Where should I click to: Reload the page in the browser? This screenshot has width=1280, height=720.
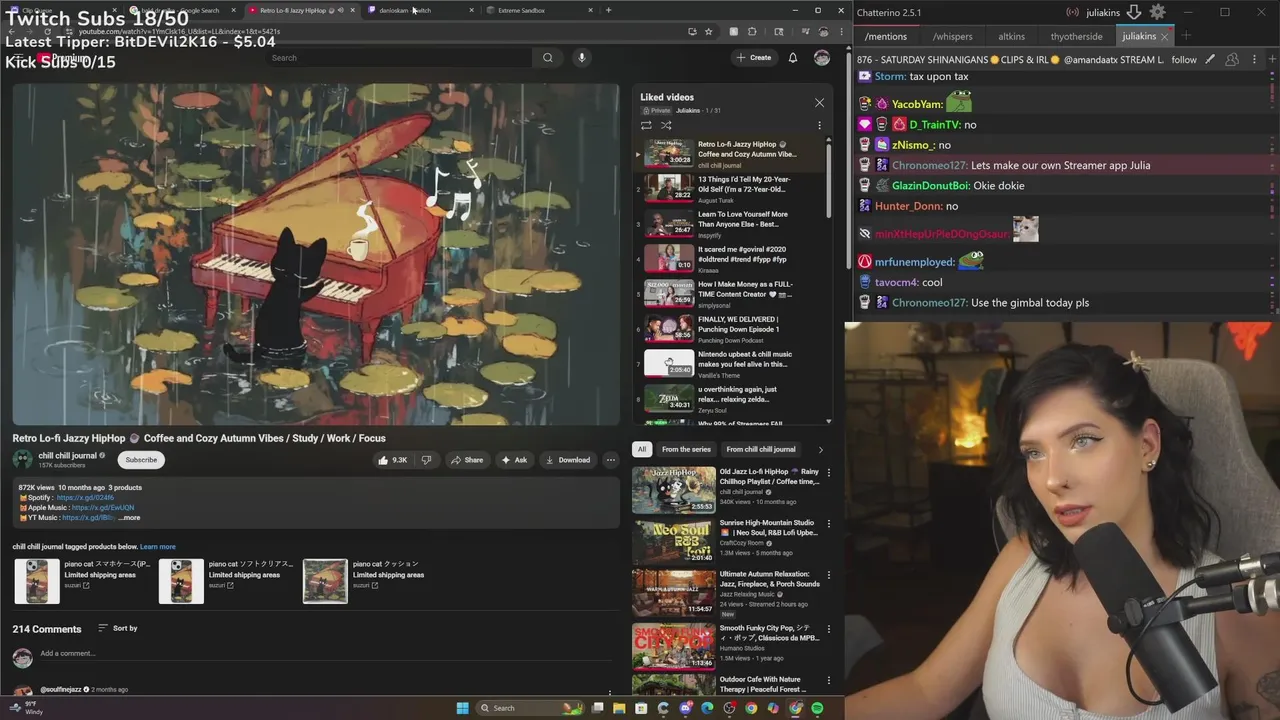click(x=48, y=31)
